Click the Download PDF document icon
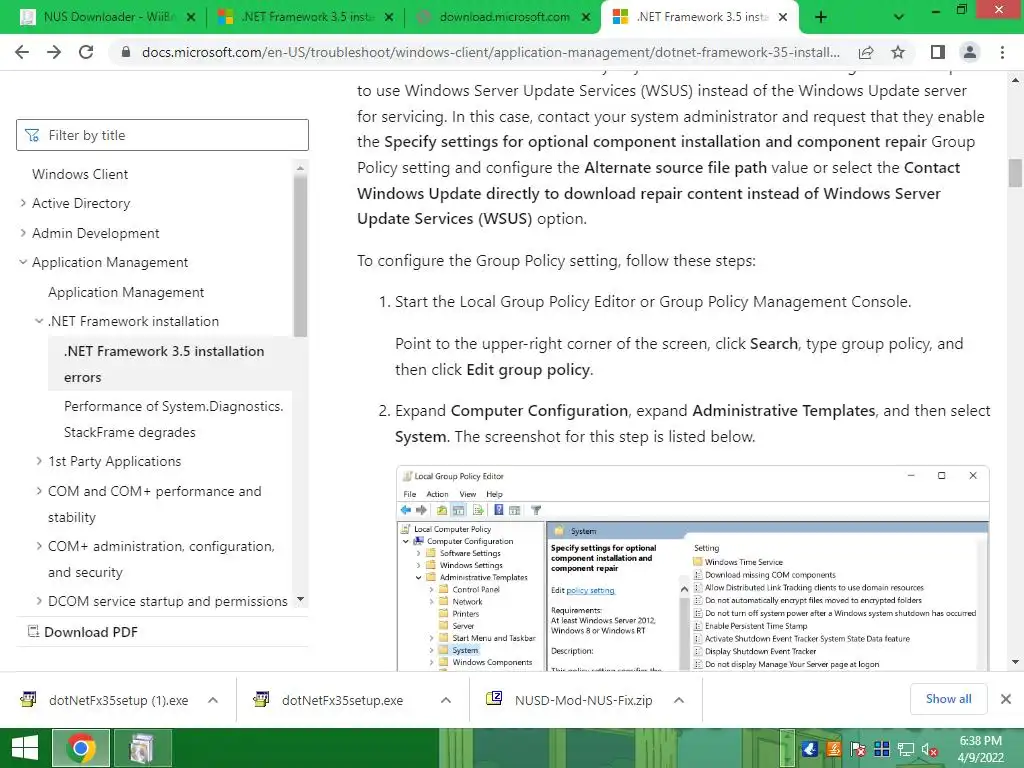 pyautogui.click(x=33, y=632)
